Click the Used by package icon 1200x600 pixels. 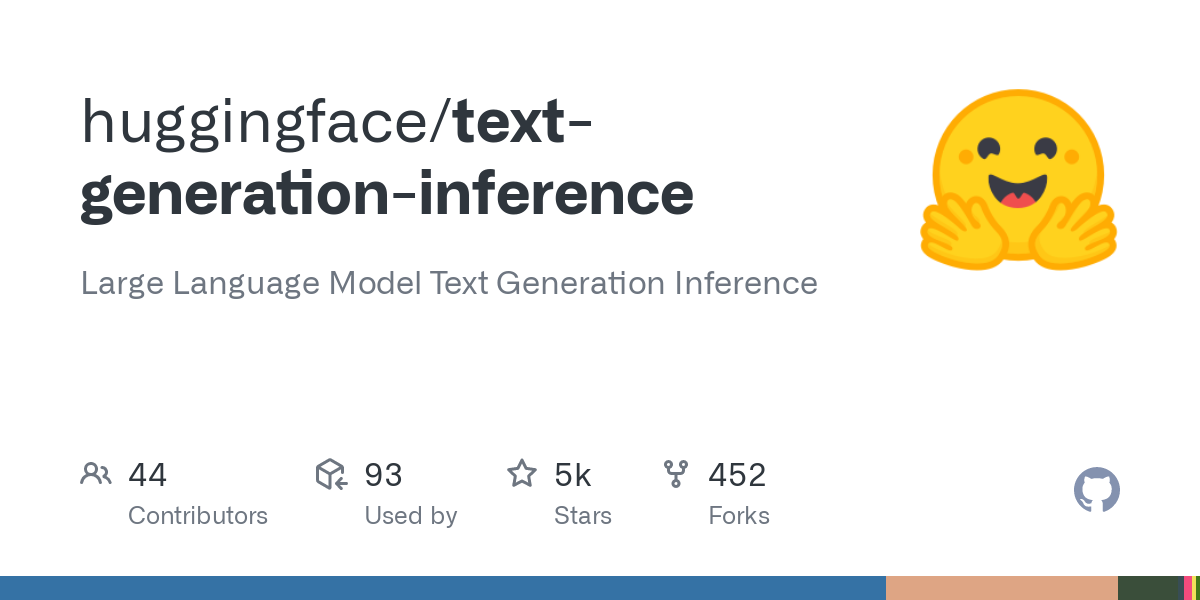[x=331, y=474]
